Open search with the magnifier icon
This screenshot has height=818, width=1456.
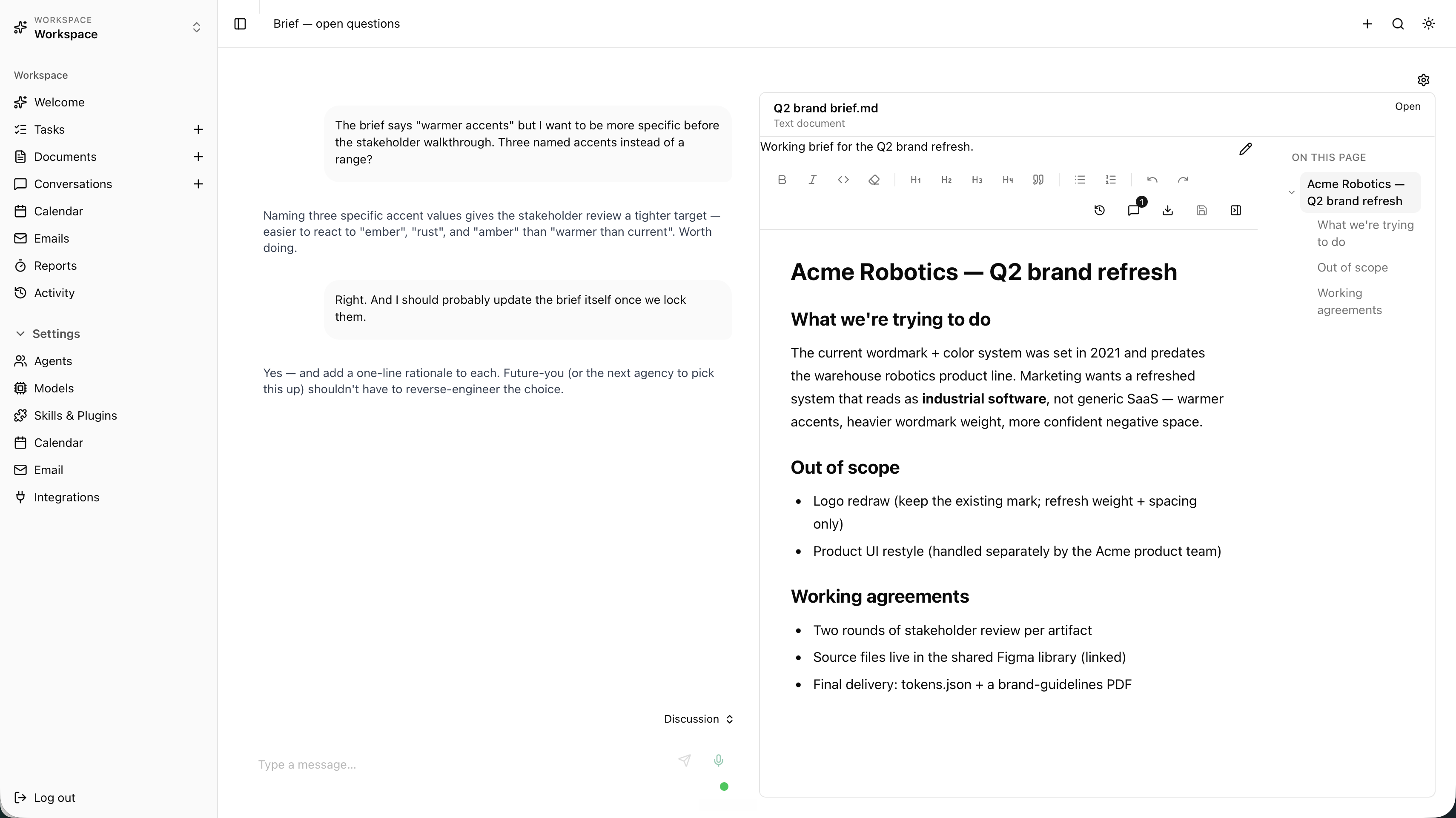[x=1398, y=24]
